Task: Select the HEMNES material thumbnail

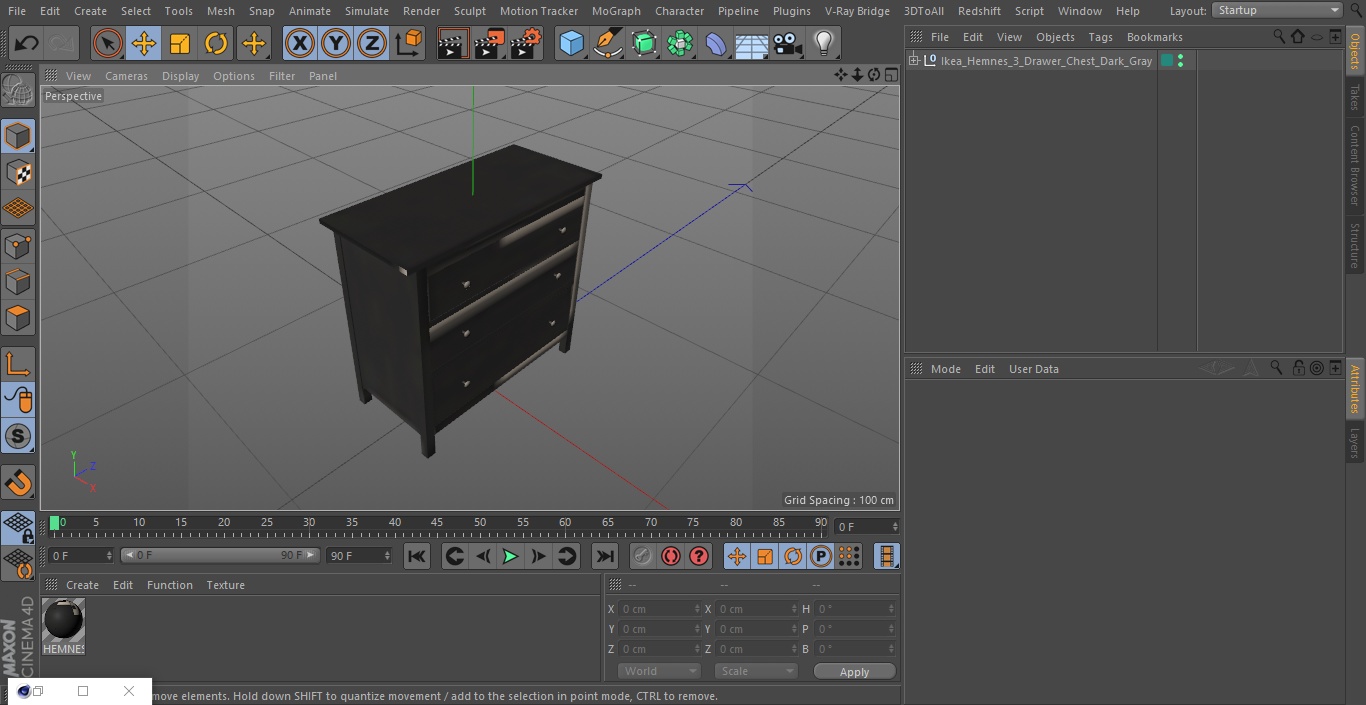Action: click(64, 626)
